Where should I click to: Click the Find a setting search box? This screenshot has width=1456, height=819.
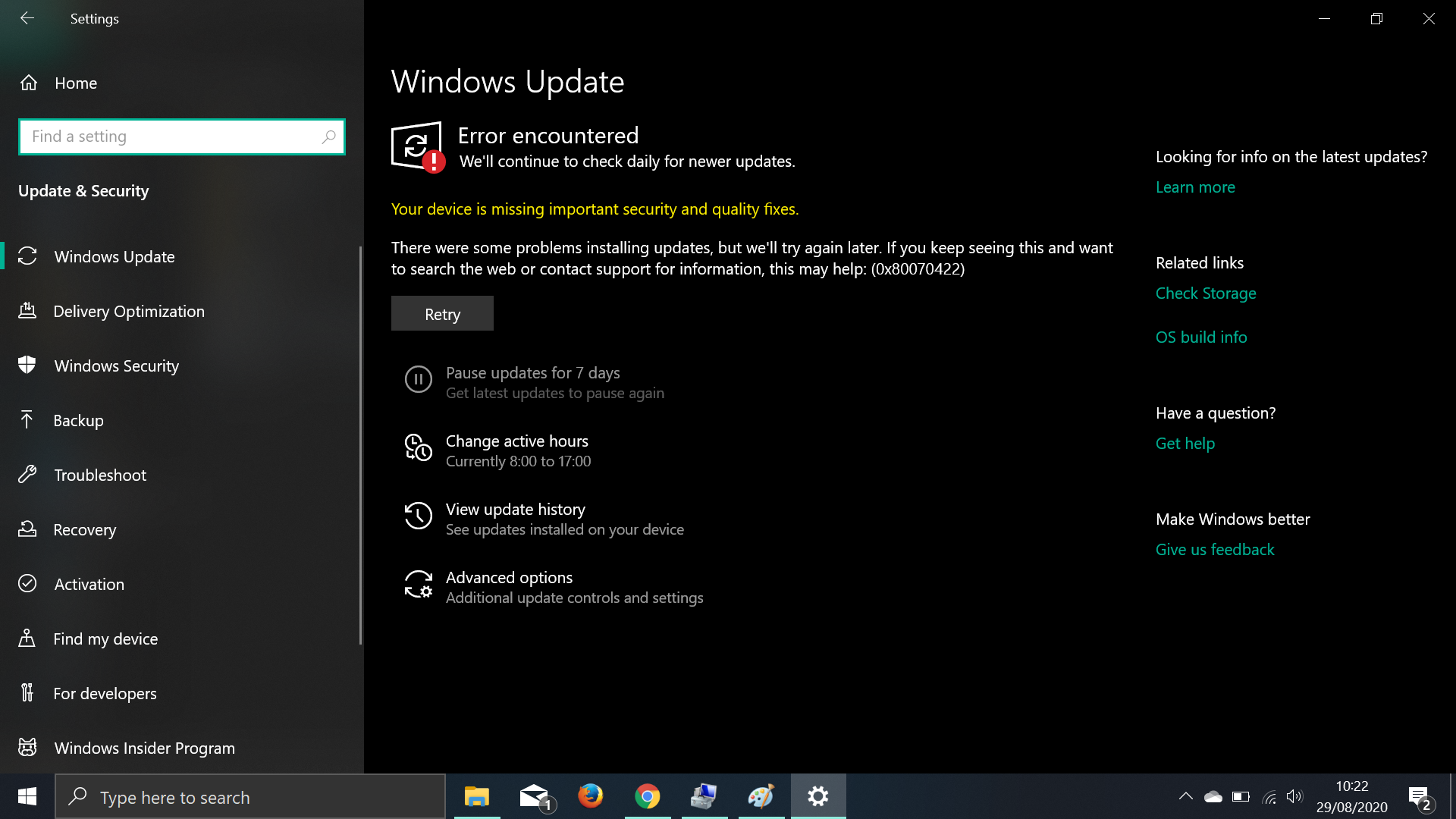[x=182, y=136]
